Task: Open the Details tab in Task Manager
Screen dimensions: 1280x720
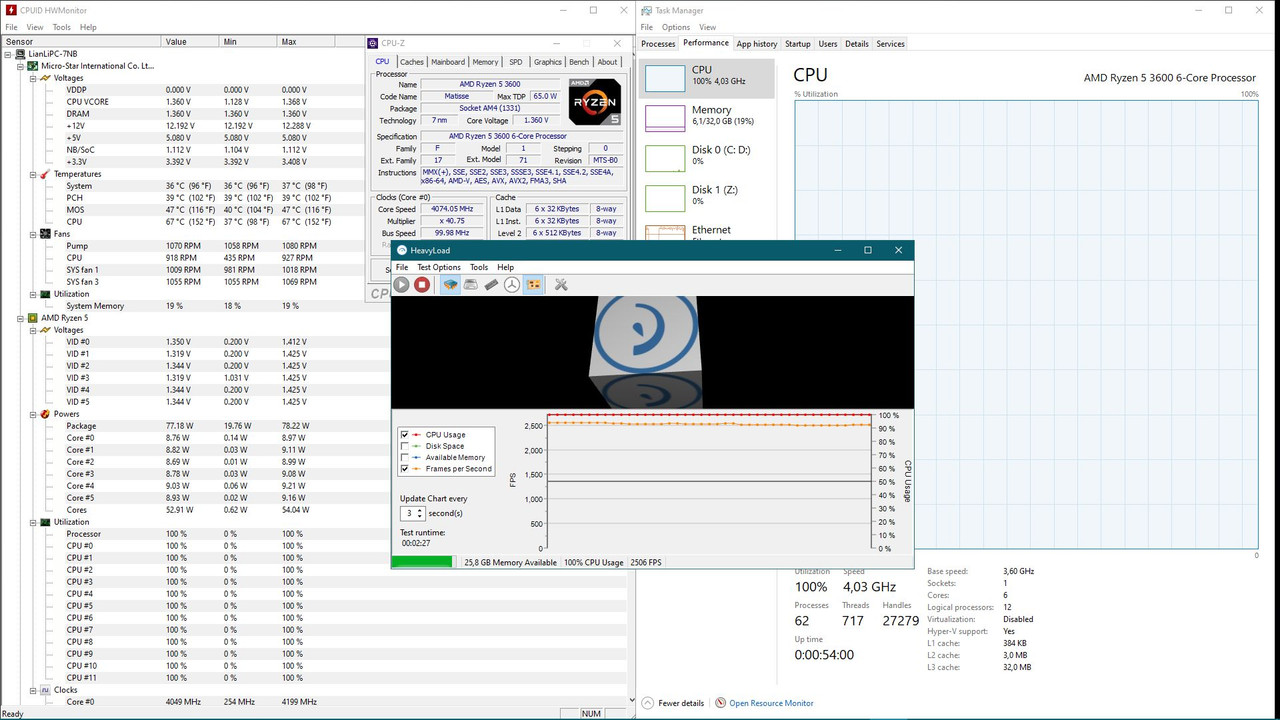Action: coord(857,44)
